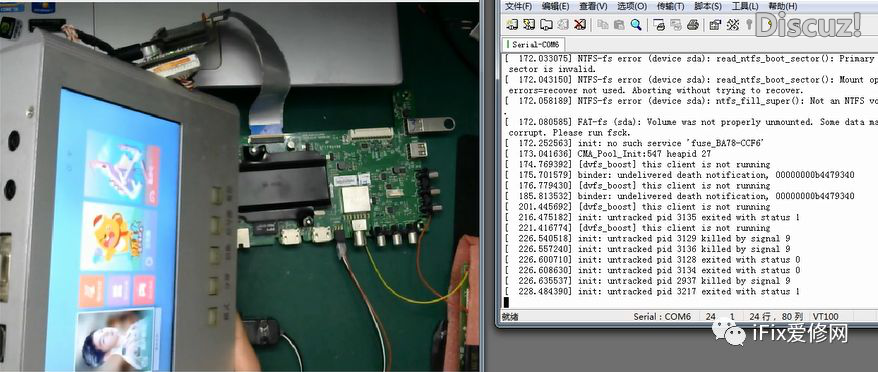878x372 pixels.
Task: Open the 工具(L) menu
Action: click(x=745, y=6)
